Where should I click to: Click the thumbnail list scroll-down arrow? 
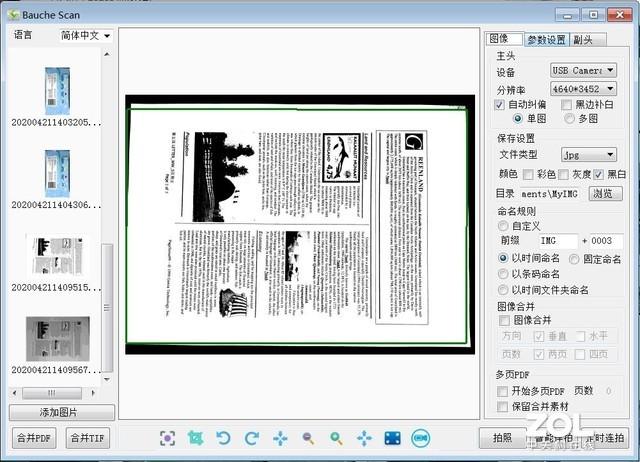pyautogui.click(x=107, y=379)
